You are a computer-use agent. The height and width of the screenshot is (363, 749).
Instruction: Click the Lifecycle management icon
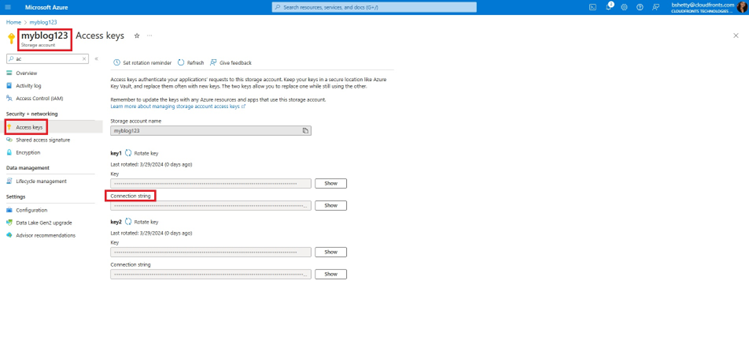pos(9,181)
